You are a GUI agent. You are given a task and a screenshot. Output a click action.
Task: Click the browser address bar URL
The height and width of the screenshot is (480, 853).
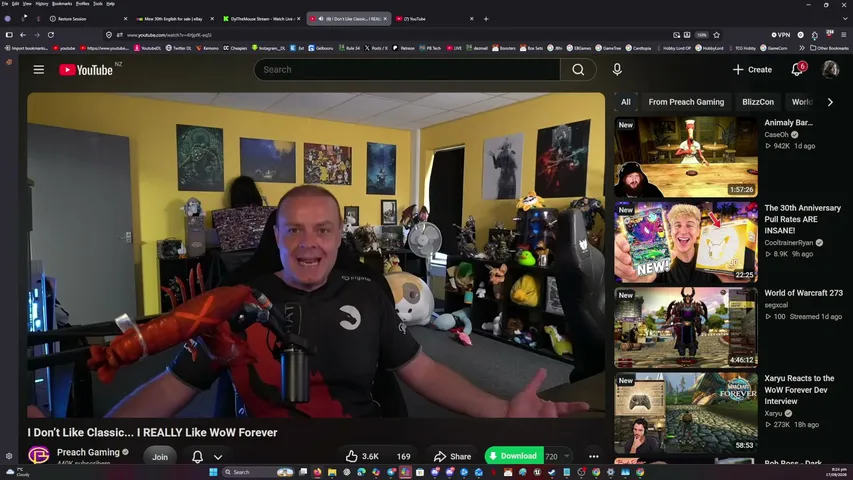point(169,35)
